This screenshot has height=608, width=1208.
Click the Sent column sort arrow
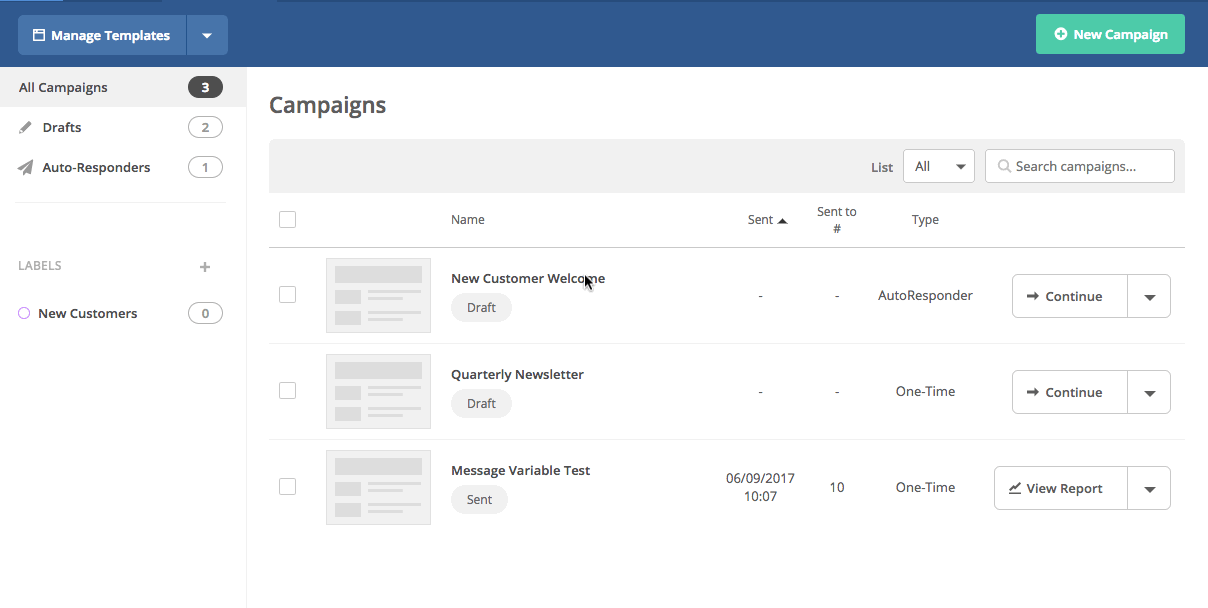pos(782,221)
